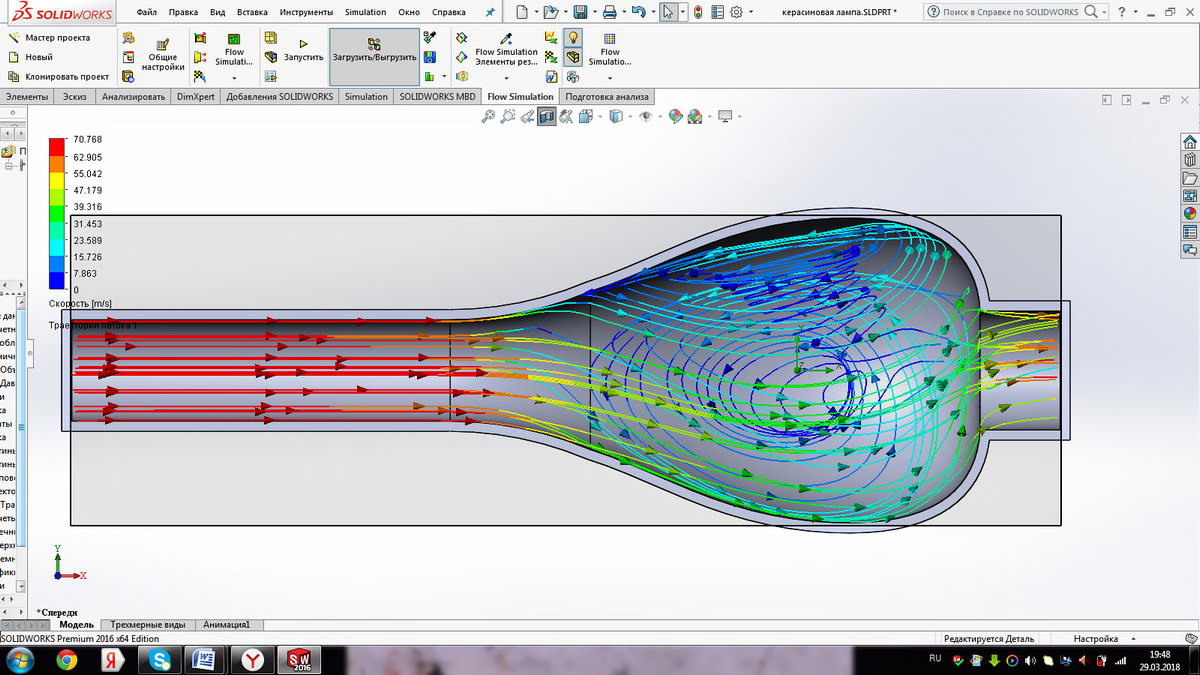Open the File Explorer folder in task pane
This screenshot has width=1200, height=675.
click(1190, 177)
